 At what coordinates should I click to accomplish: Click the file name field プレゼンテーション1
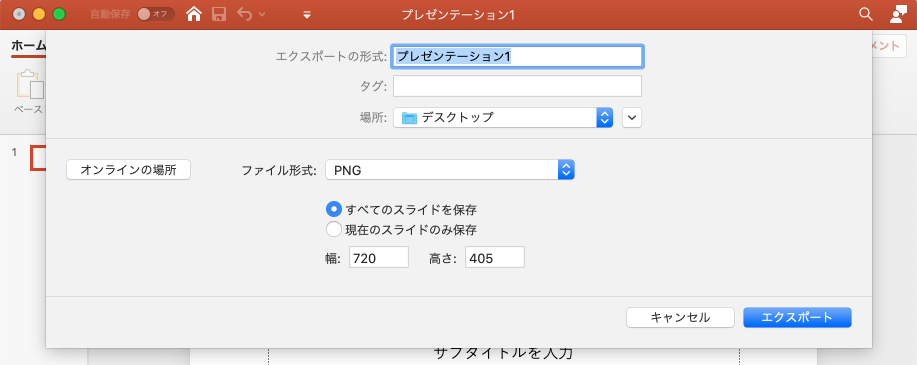click(x=518, y=56)
